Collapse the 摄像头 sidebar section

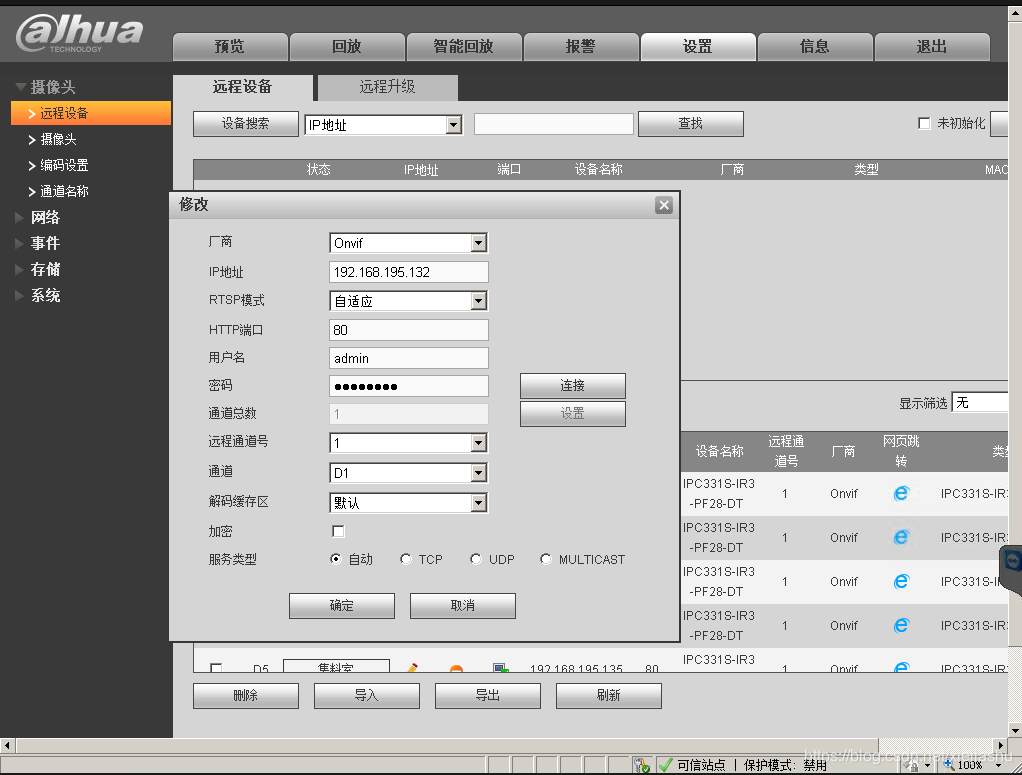(44, 87)
